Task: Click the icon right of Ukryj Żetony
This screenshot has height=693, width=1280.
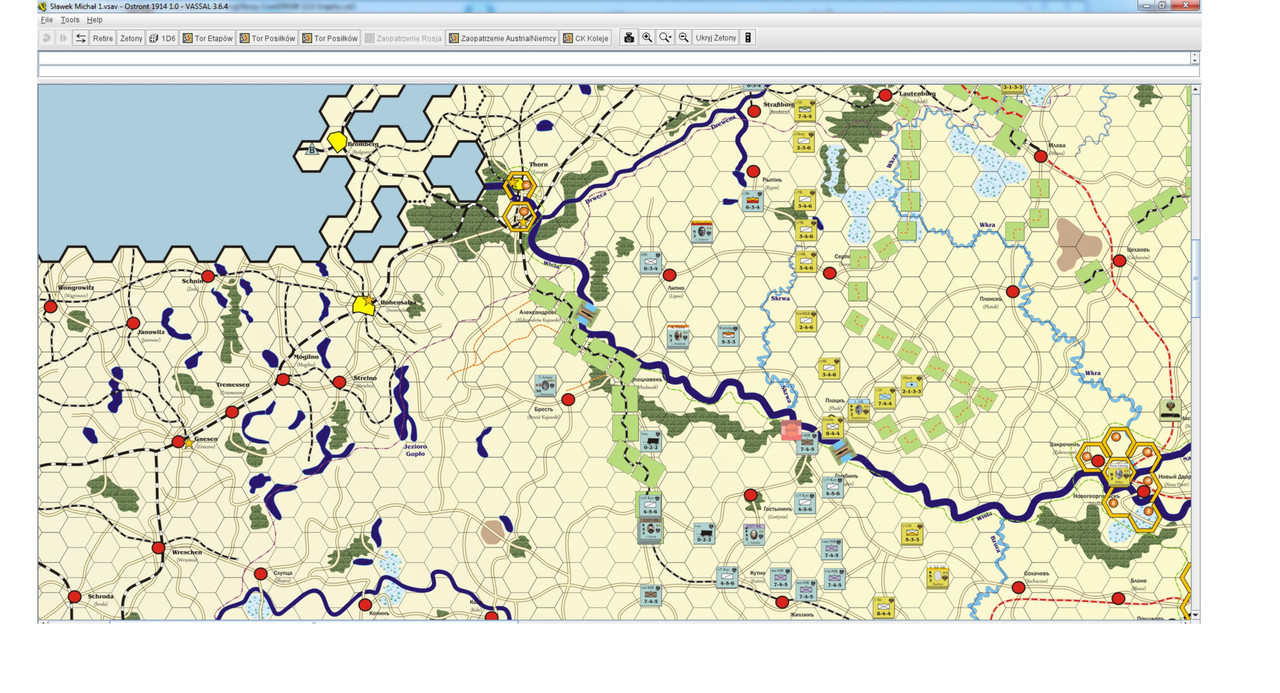Action: tap(748, 38)
